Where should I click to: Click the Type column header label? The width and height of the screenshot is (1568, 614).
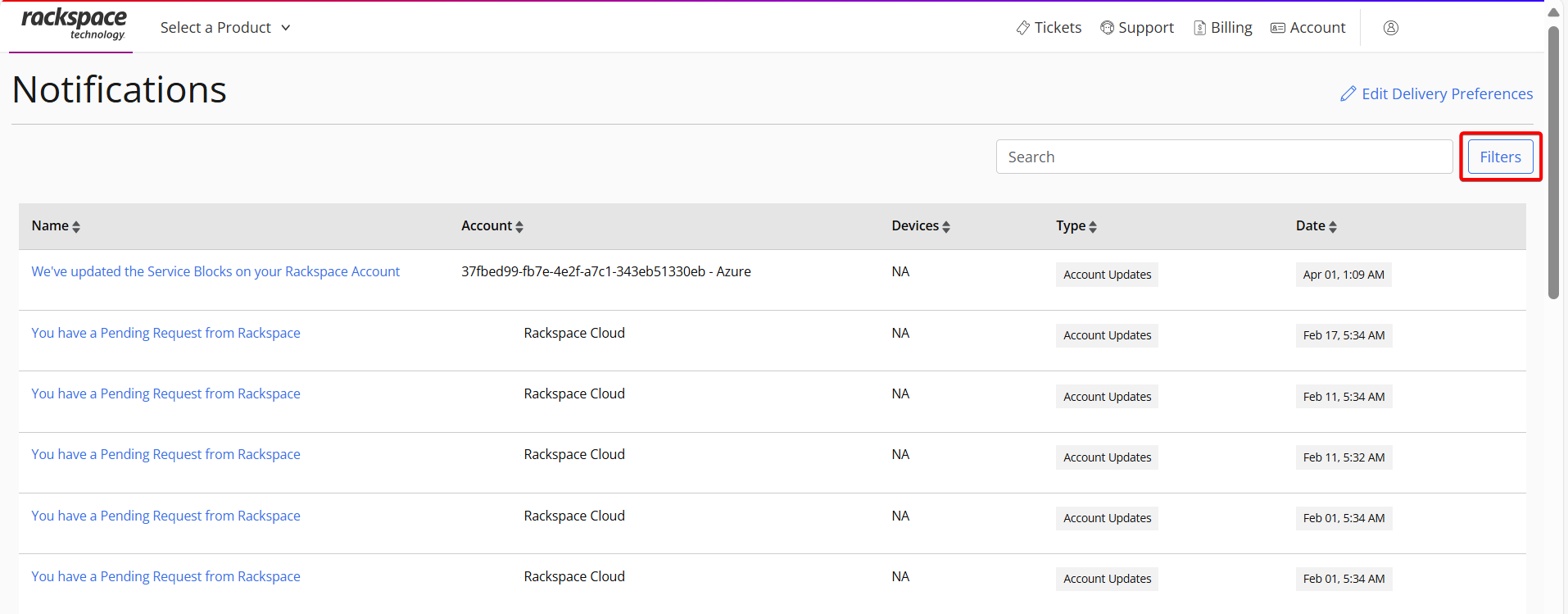pyautogui.click(x=1071, y=226)
